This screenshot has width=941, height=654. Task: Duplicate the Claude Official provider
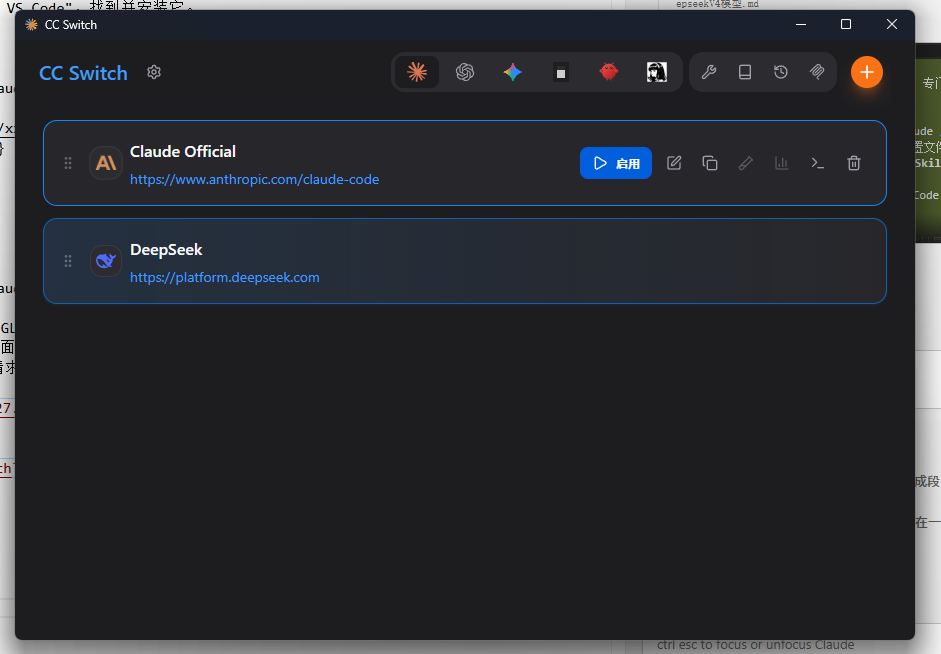click(x=710, y=163)
